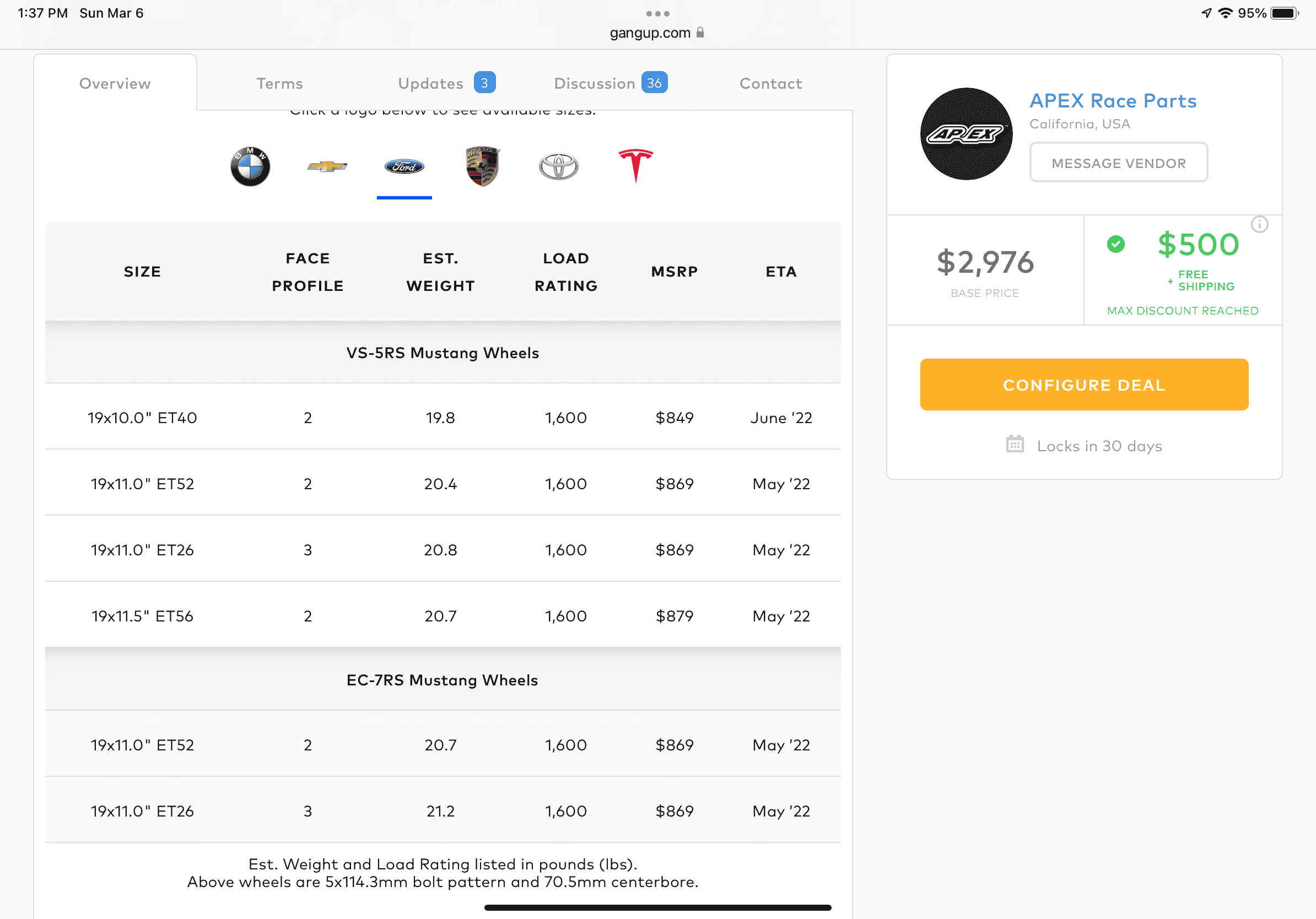Viewport: 1316px width, 919px height.
Task: Click the SIZE column header
Action: pyautogui.click(x=142, y=272)
